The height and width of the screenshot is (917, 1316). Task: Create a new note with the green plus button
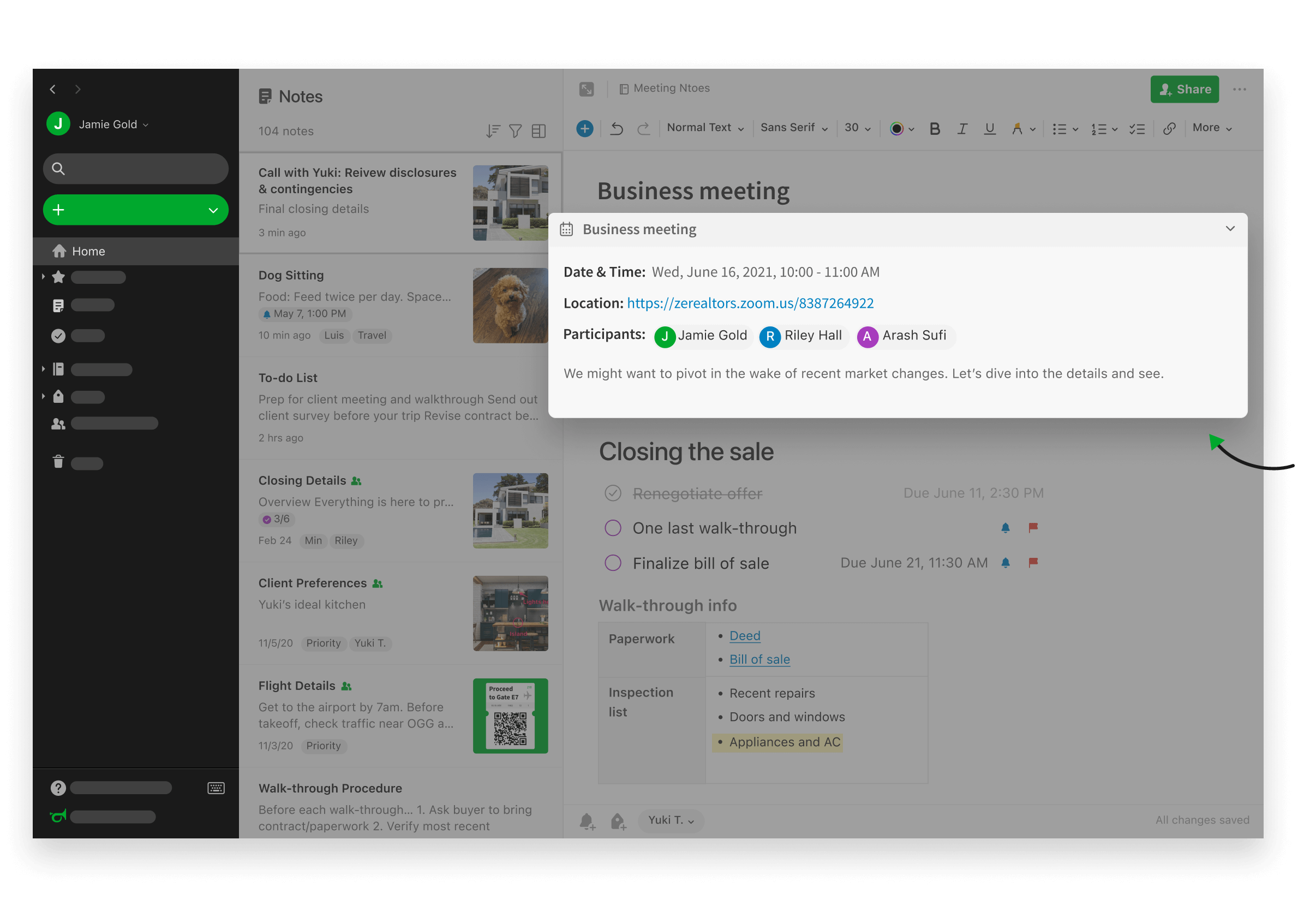tap(58, 210)
